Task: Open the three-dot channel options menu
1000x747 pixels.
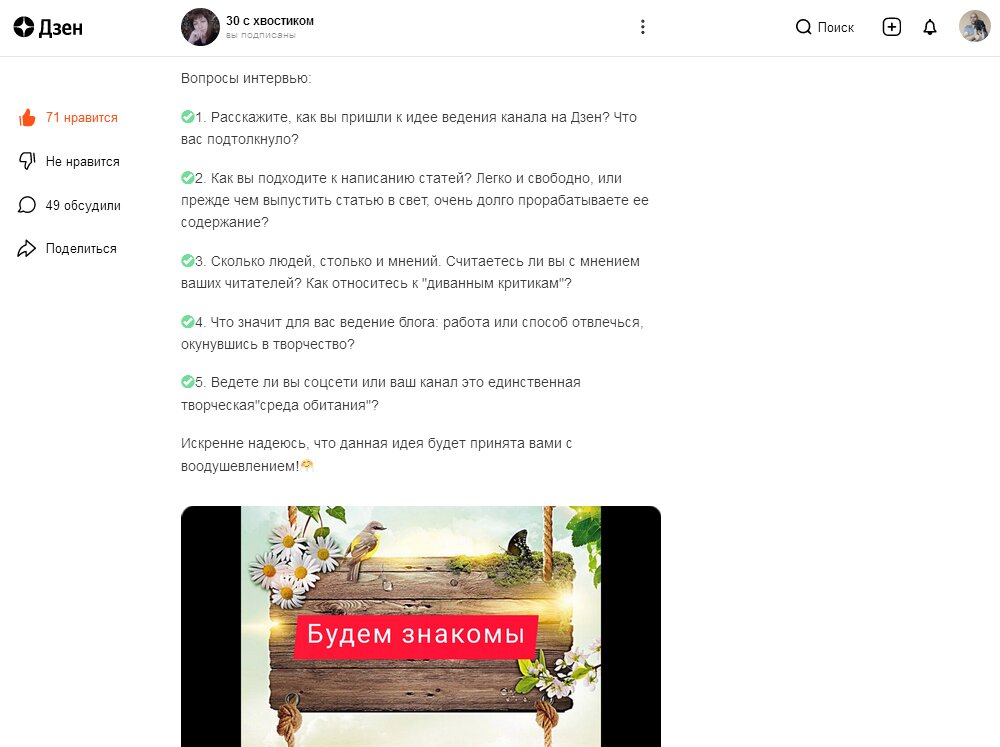Action: [642, 27]
